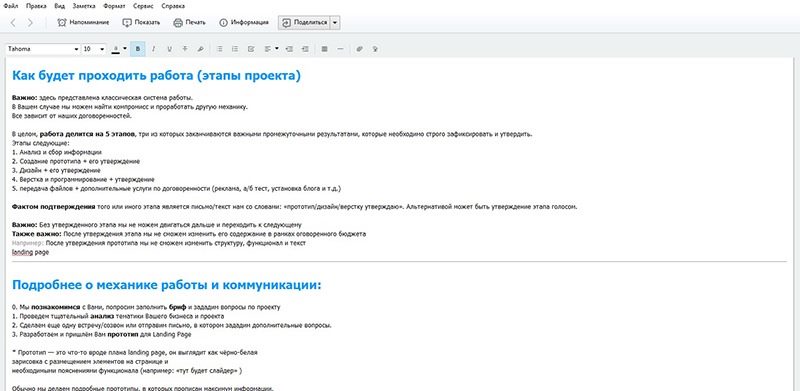Click line '1. Анализ и сбор информации'
Viewport: 800px width, 391px height.
tap(57, 152)
